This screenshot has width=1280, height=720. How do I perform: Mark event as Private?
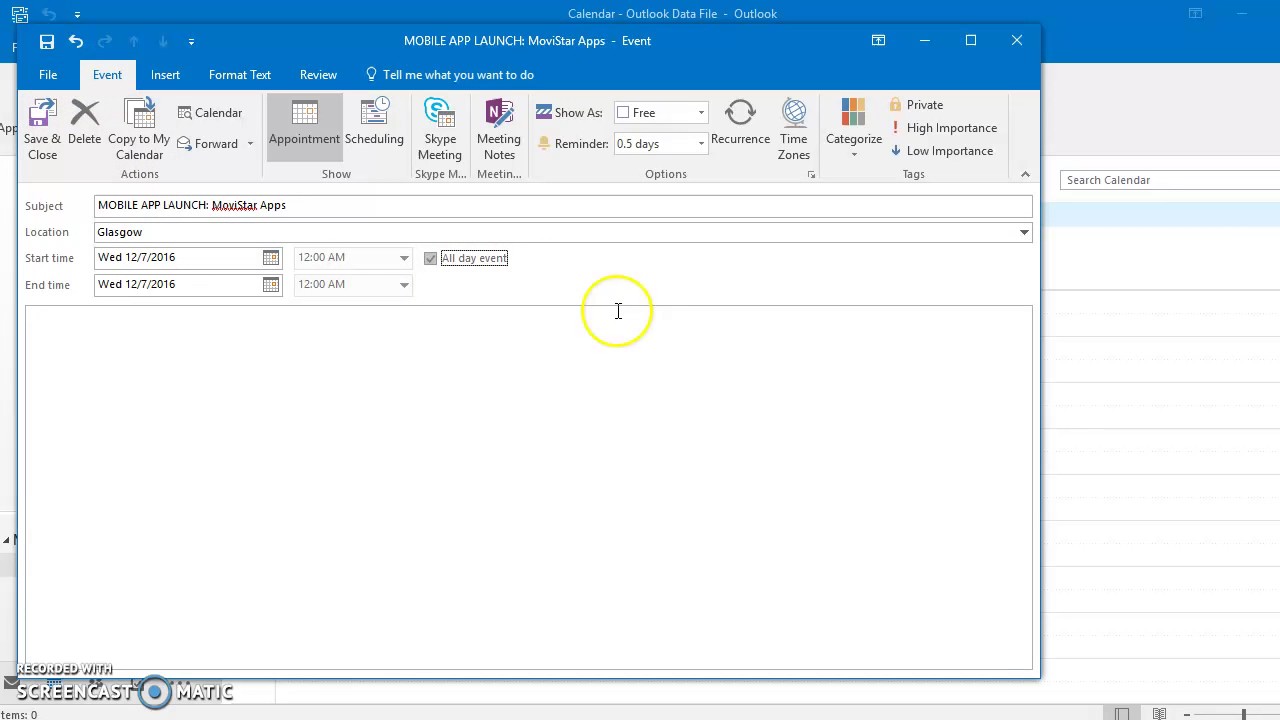(x=916, y=105)
